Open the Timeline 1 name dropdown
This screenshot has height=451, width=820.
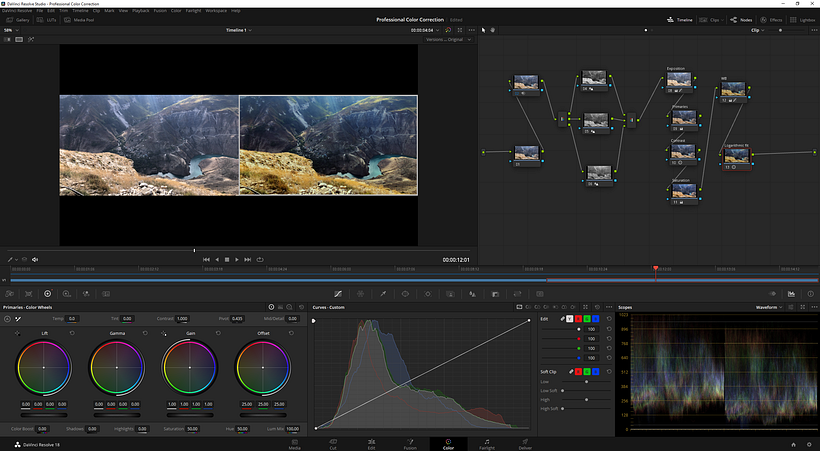(x=238, y=30)
